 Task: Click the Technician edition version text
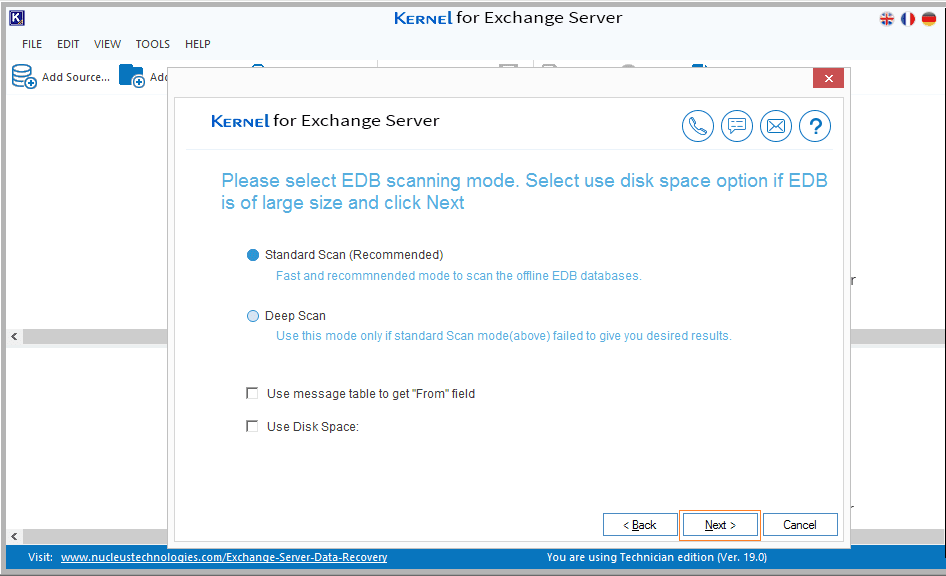click(656, 557)
